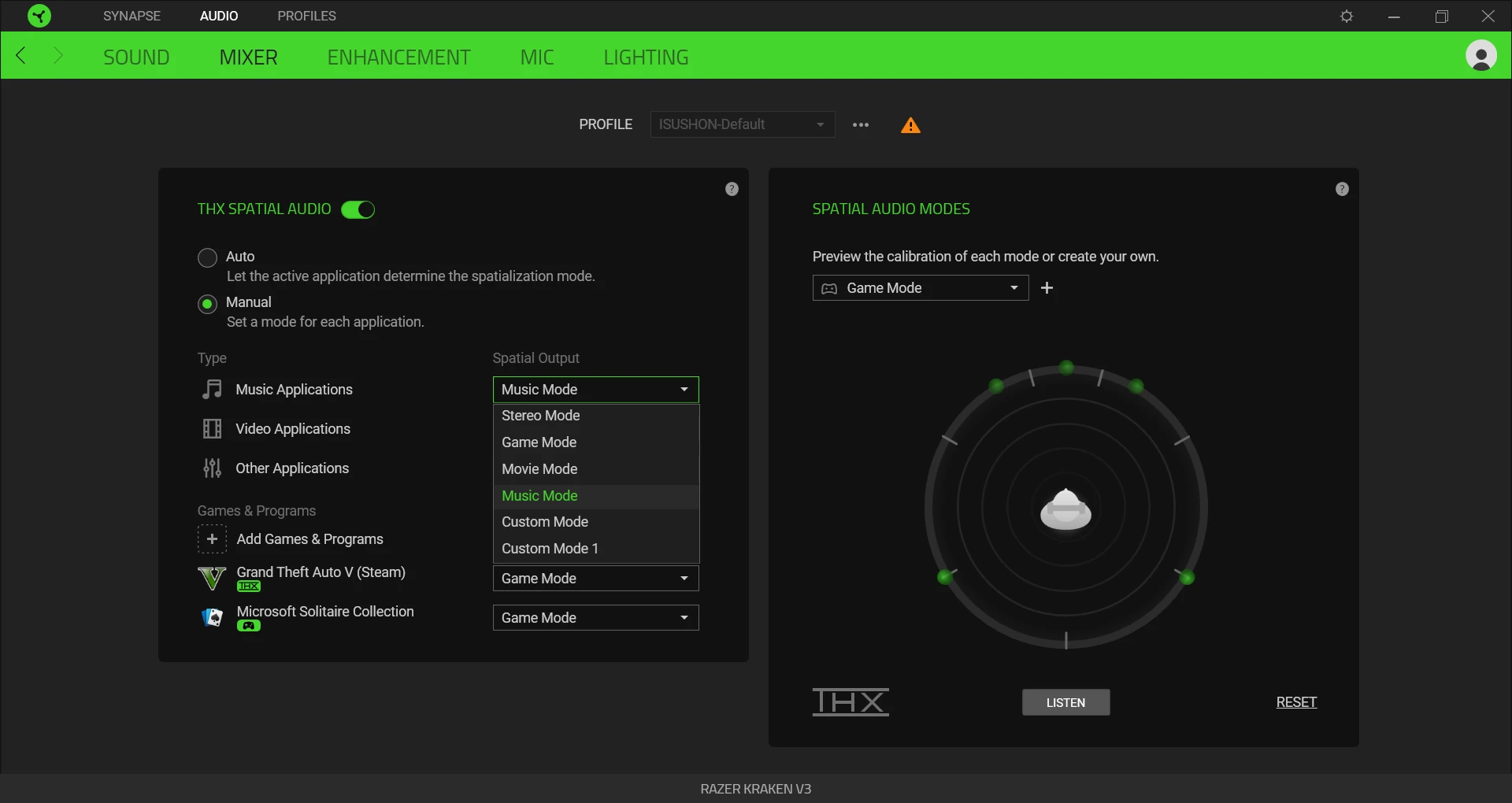
Task: Open settings gear icon
Action: (x=1347, y=16)
